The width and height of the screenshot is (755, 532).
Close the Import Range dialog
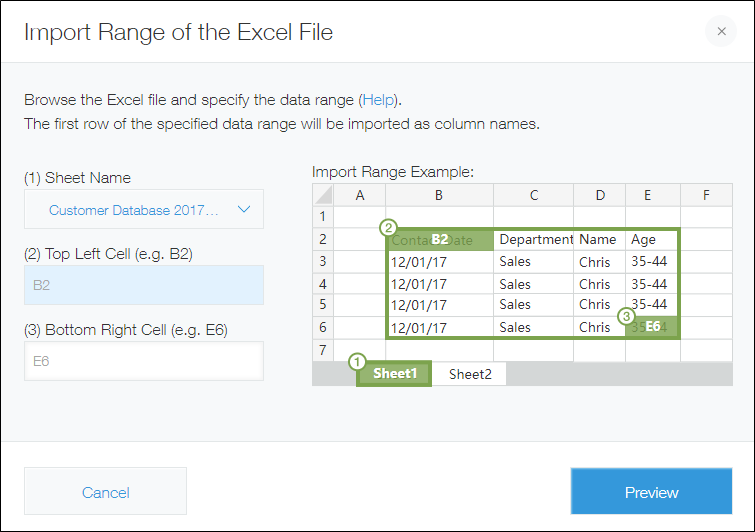pos(720,32)
